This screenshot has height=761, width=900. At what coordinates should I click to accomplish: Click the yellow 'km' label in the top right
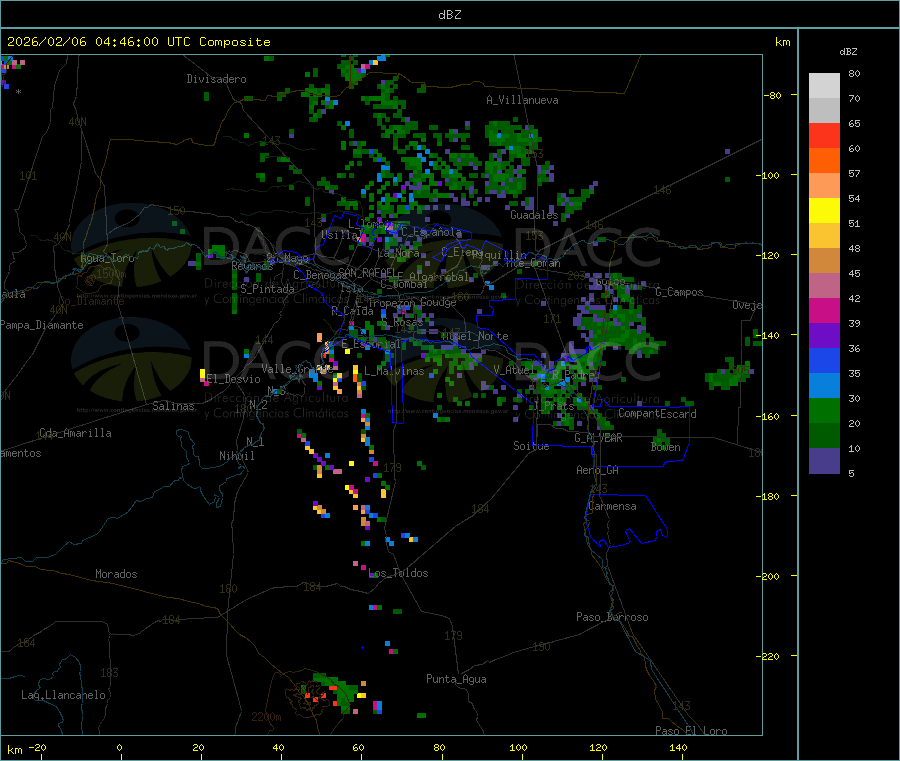click(782, 42)
